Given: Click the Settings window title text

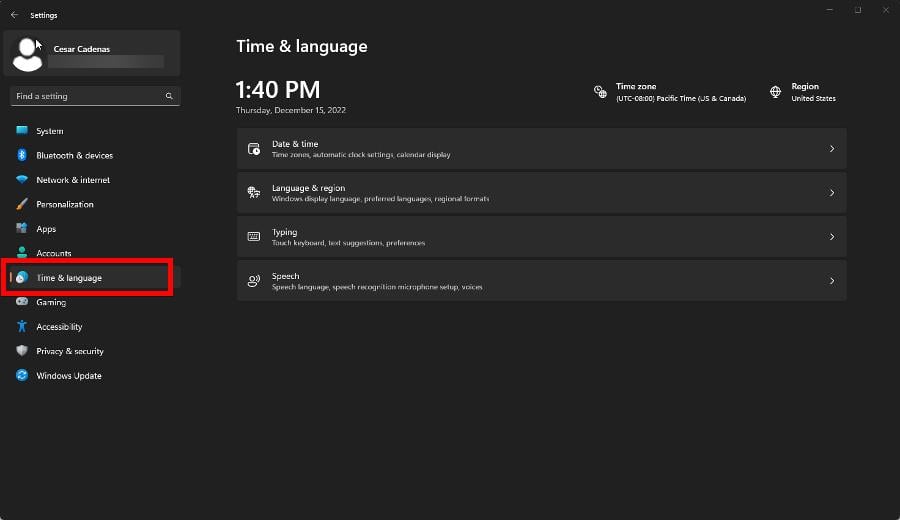Looking at the screenshot, I should click(x=44, y=15).
